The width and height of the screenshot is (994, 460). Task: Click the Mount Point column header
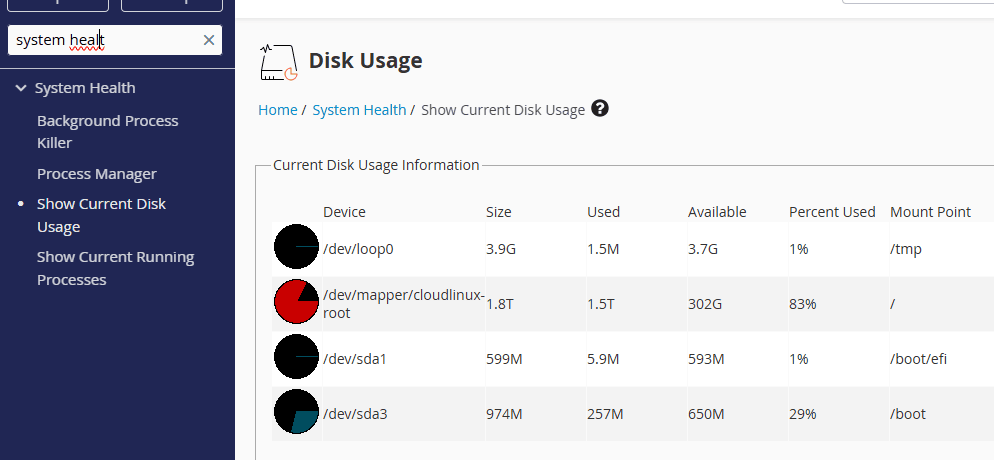[930, 212]
